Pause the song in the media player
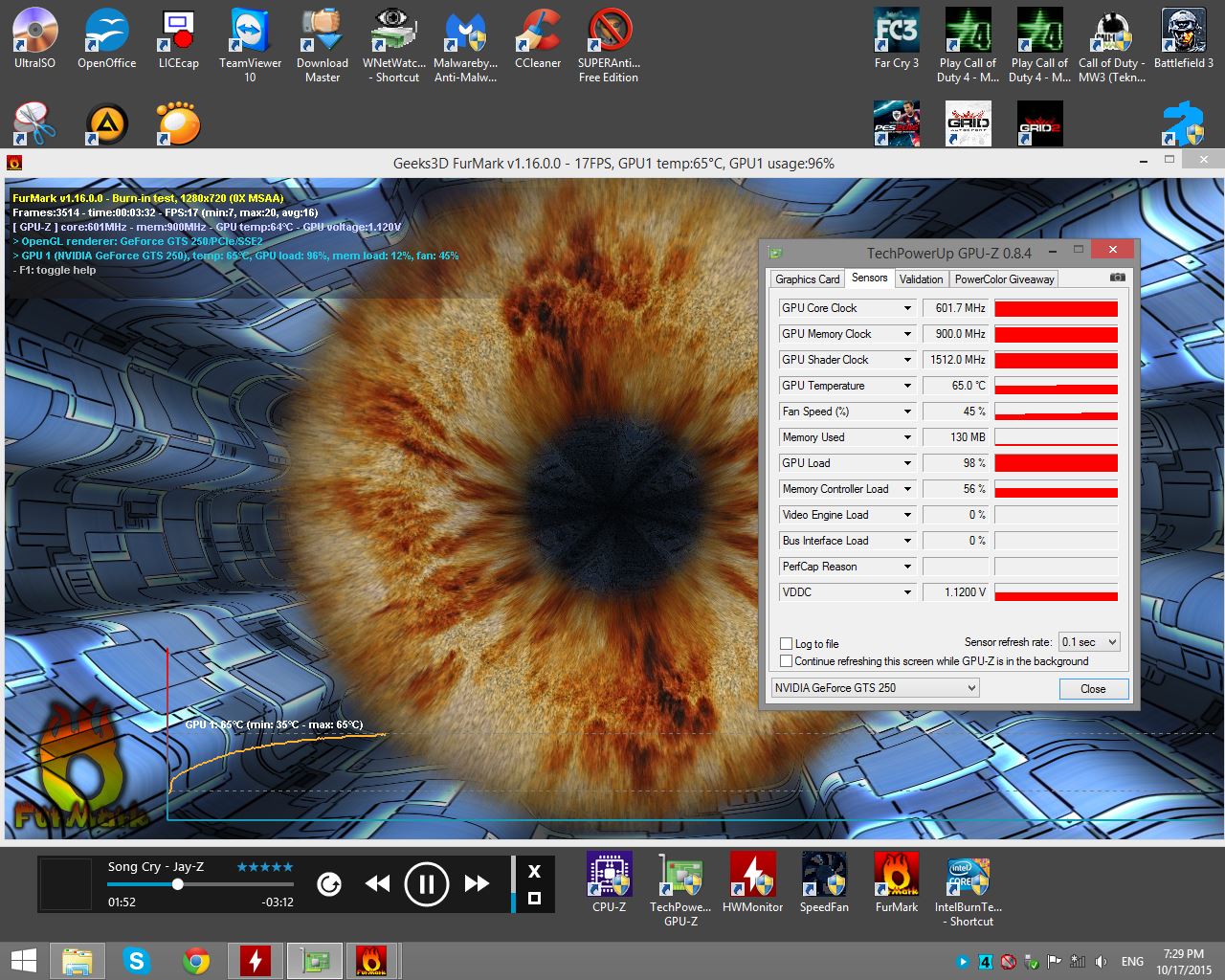This screenshot has height=980, width=1225. pos(427,883)
